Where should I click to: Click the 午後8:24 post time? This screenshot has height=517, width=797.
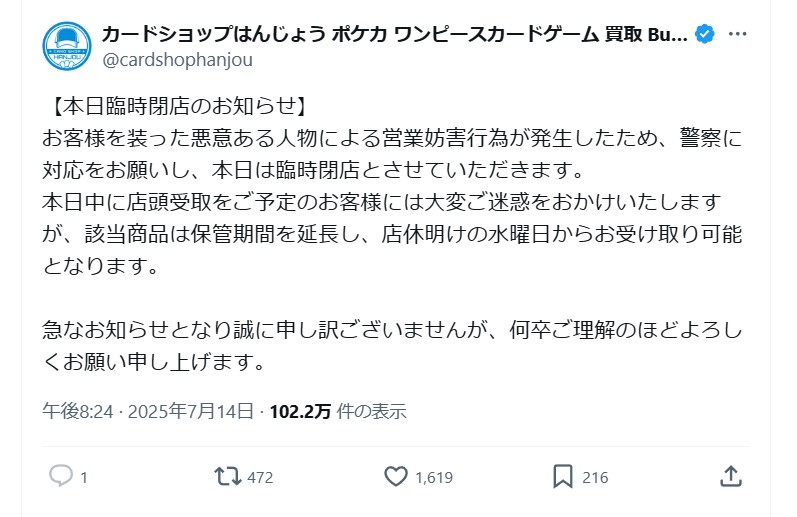point(68,411)
